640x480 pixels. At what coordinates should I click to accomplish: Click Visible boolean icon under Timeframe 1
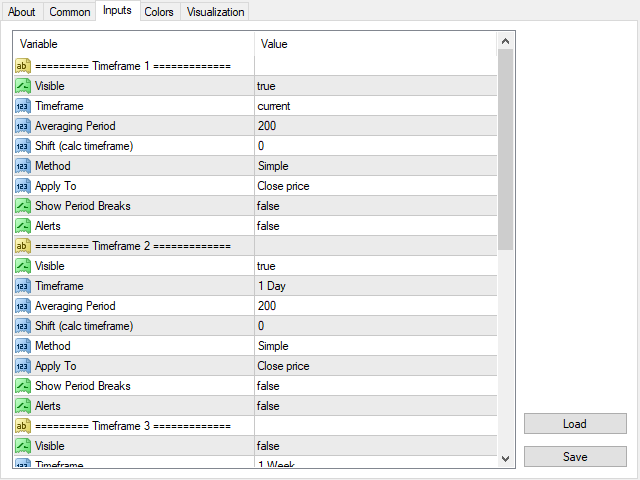click(x=23, y=86)
